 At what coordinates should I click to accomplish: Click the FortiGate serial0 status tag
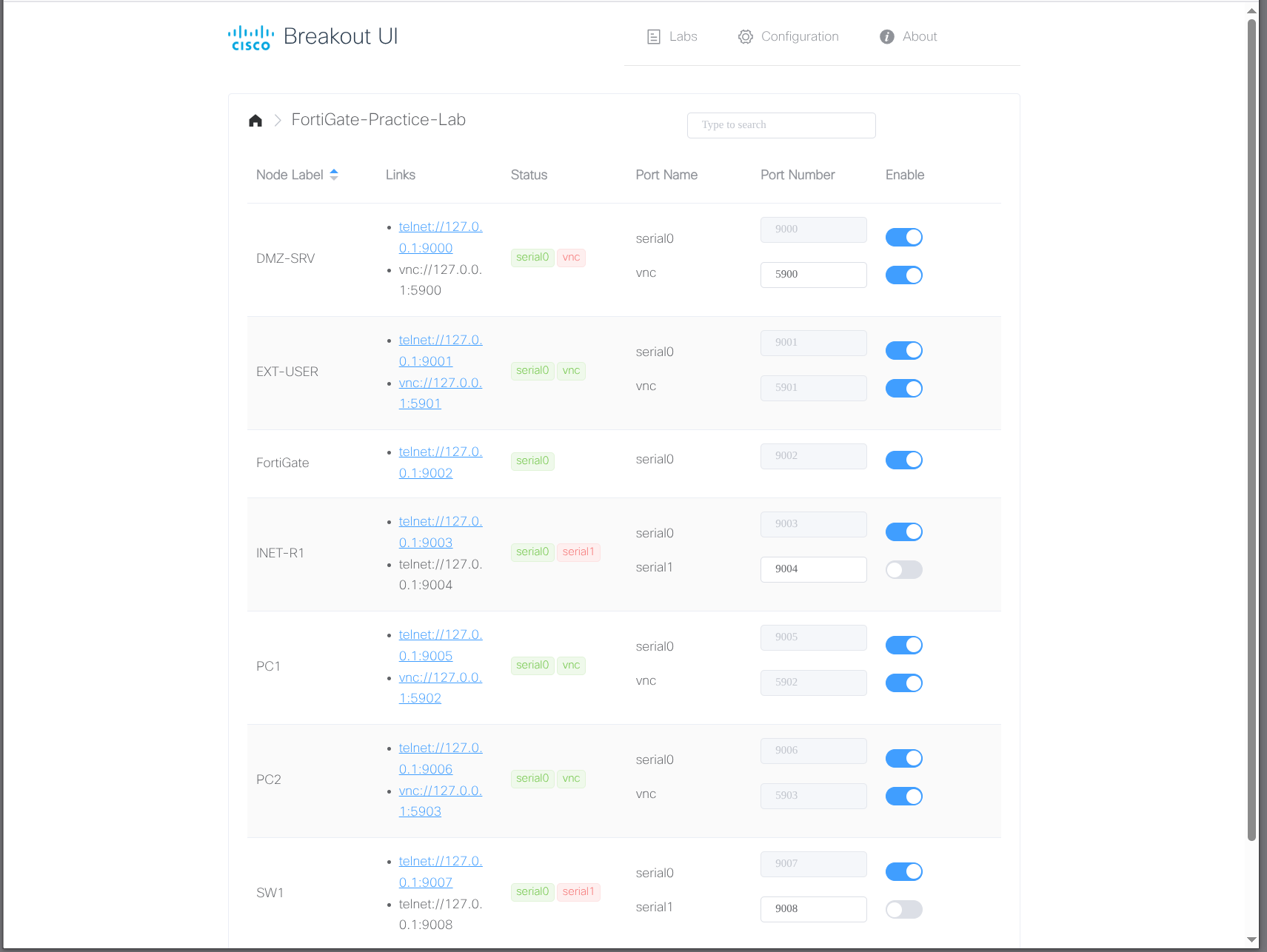[x=532, y=461]
